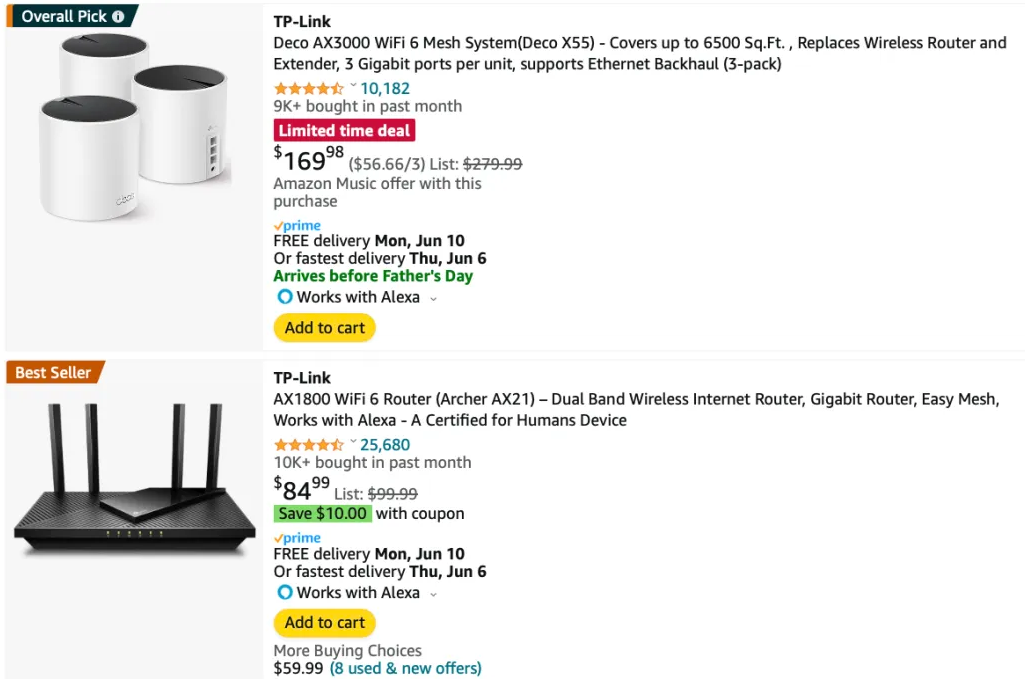Expand ratings popover arrow for Deco AX3000

(353, 87)
